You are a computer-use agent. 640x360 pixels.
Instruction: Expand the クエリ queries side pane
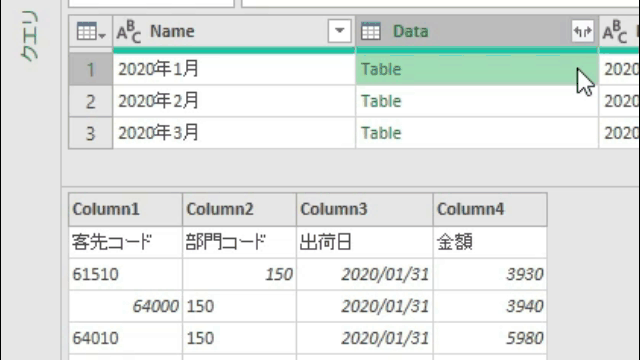pos(29,36)
